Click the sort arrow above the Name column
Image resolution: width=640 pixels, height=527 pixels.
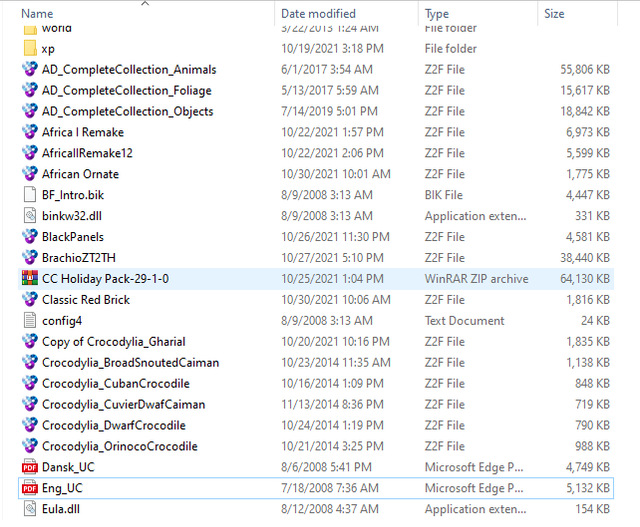(145, 3)
